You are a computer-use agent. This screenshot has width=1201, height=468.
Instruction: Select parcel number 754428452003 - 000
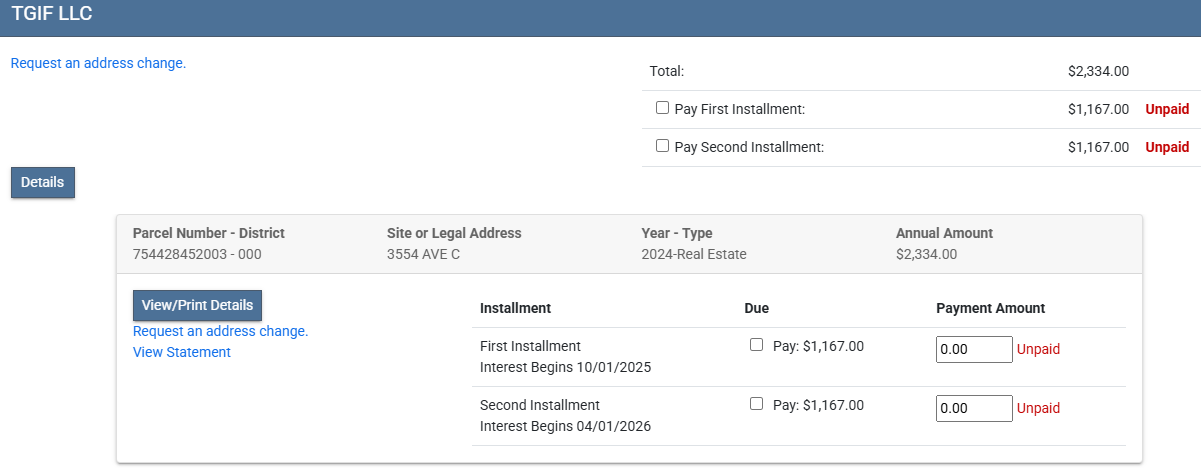[197, 254]
